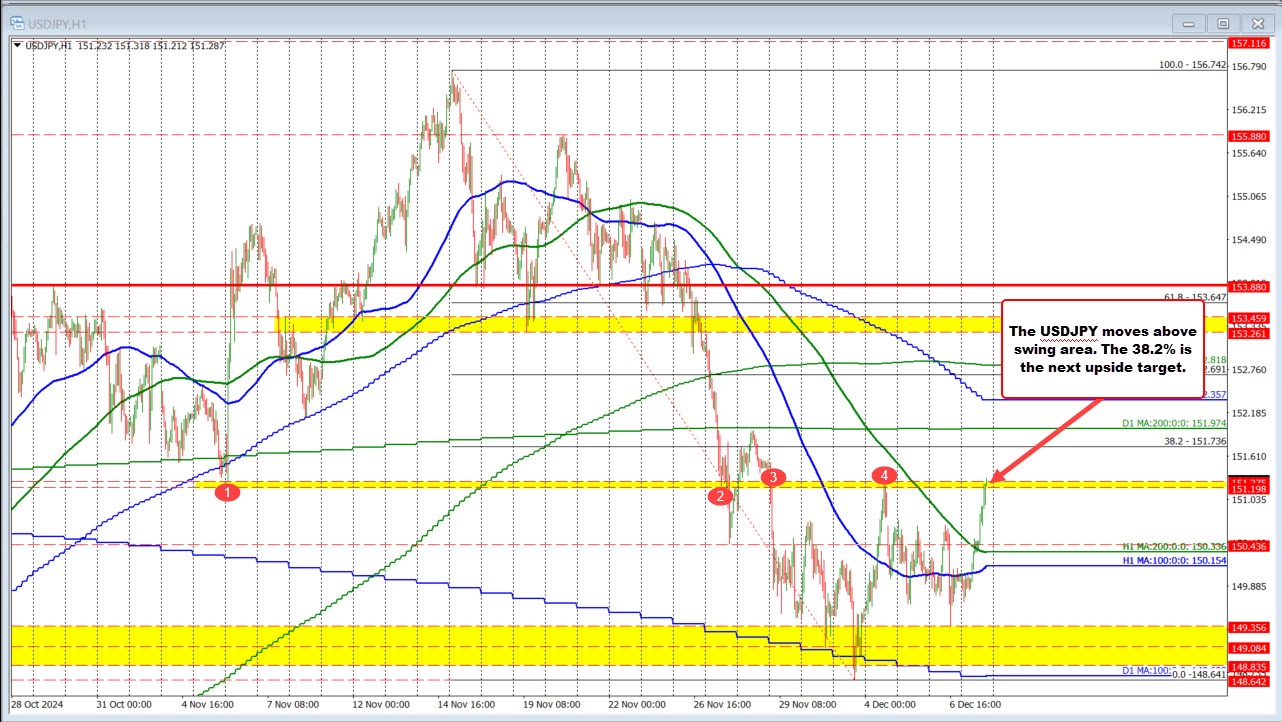Select the red circled marker labeled 4
Viewport: 1282px width, 722px height.
click(884, 476)
